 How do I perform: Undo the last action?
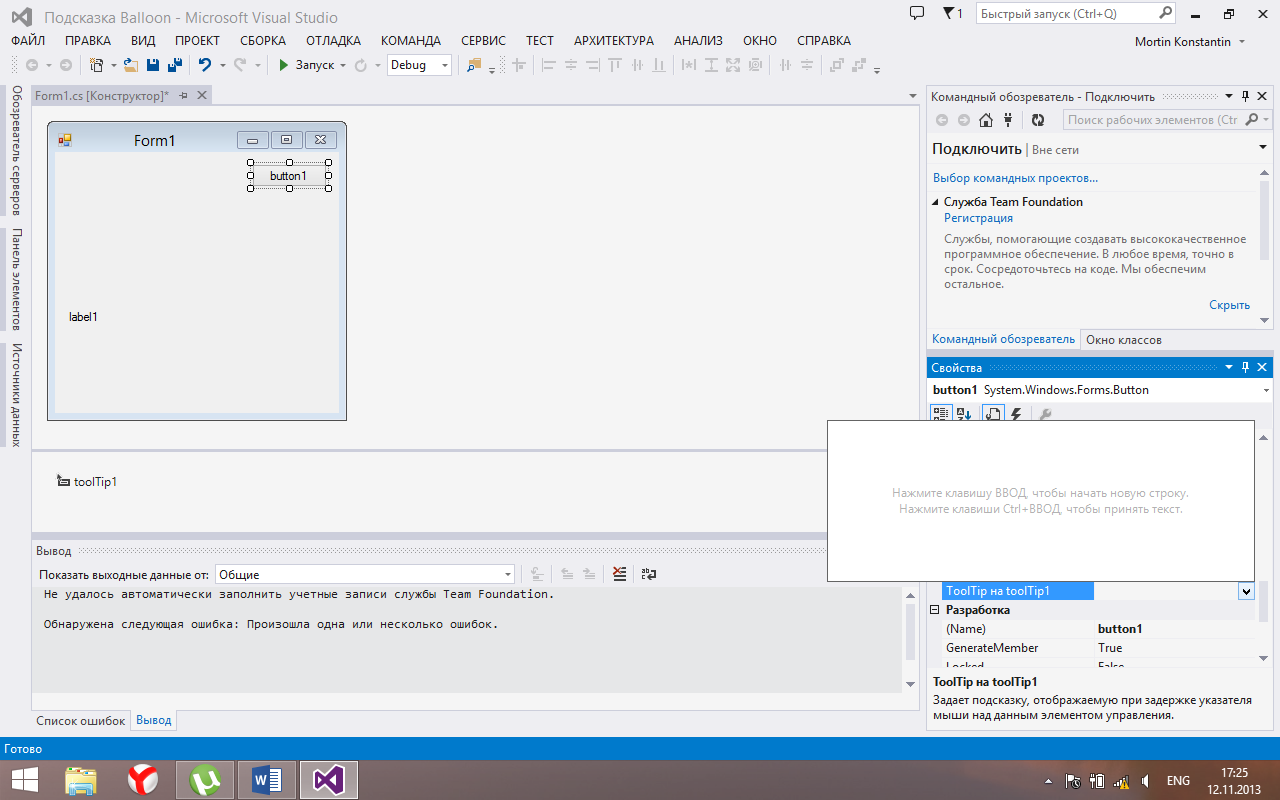click(205, 65)
